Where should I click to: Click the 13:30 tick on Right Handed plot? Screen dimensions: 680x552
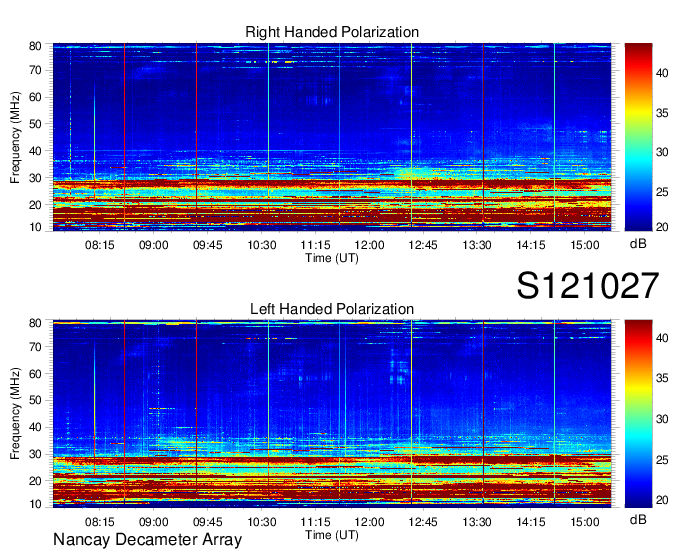pyautogui.click(x=477, y=245)
